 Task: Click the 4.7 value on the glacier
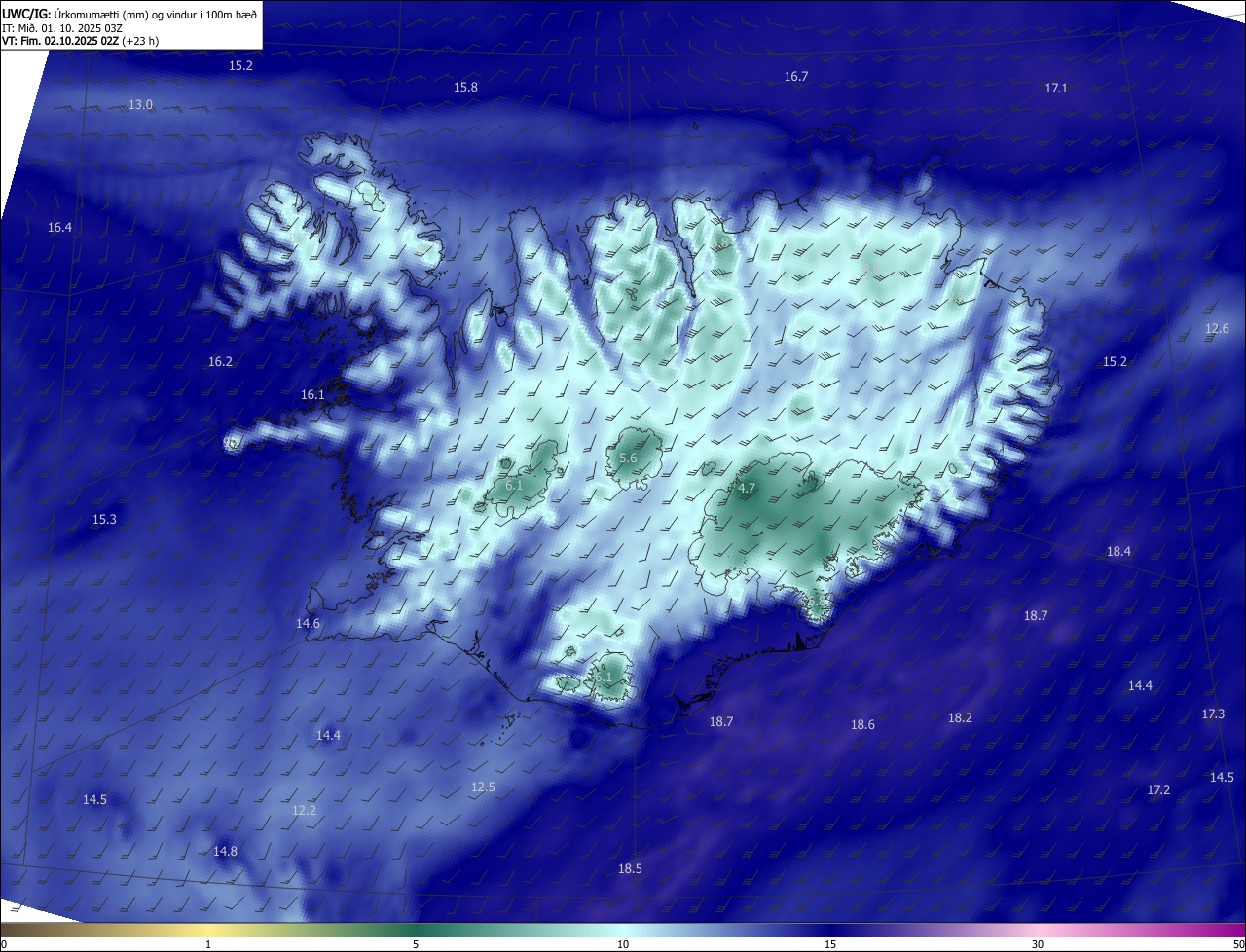(747, 489)
